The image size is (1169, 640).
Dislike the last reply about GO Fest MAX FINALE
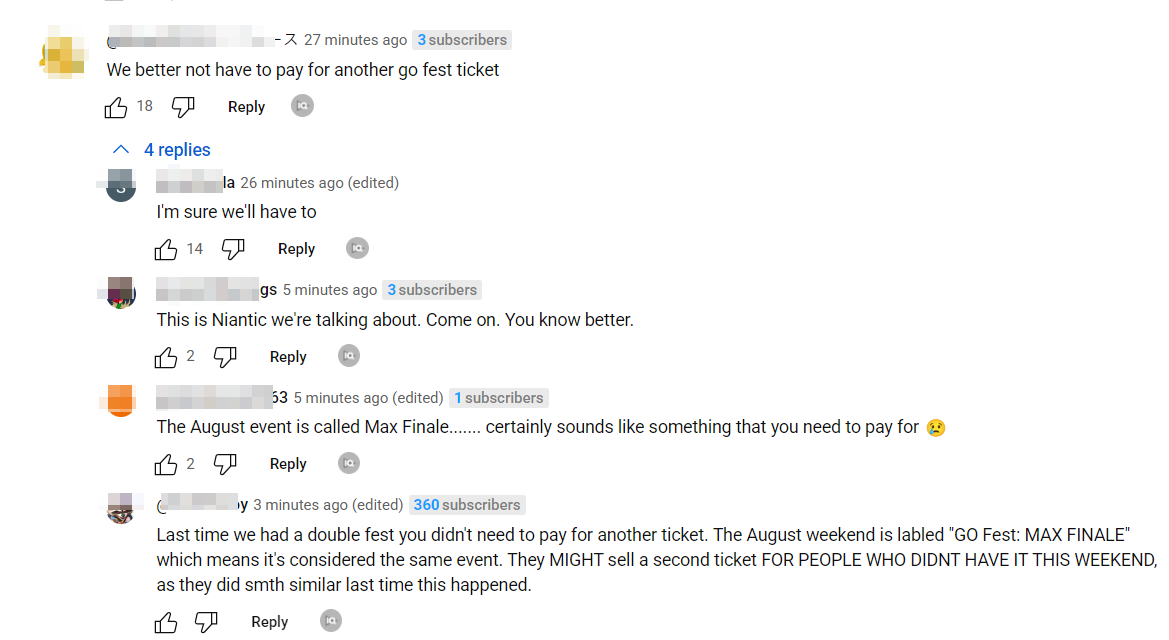206,621
